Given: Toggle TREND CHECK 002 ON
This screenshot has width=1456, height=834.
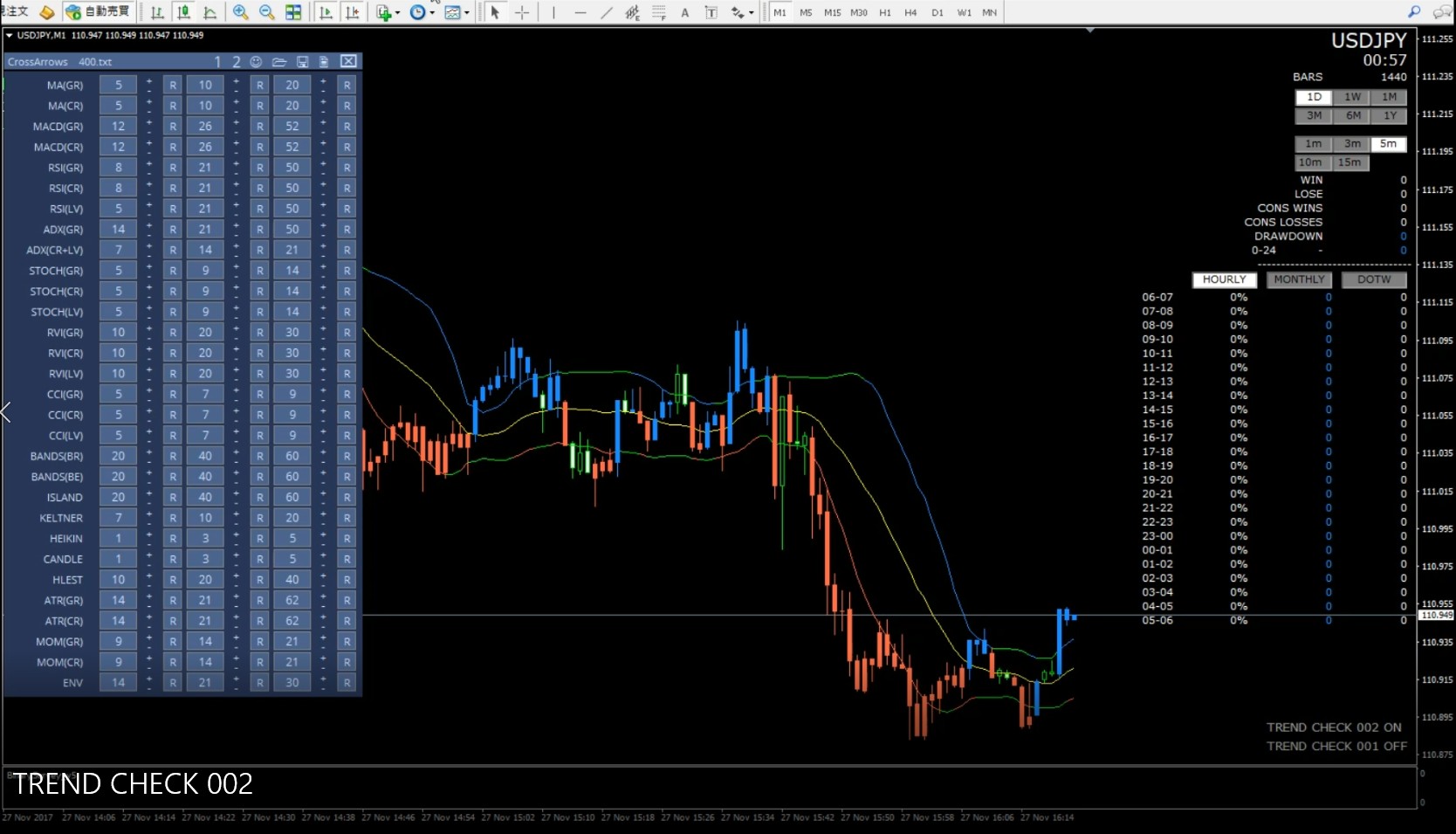Looking at the screenshot, I should pyautogui.click(x=1334, y=727).
